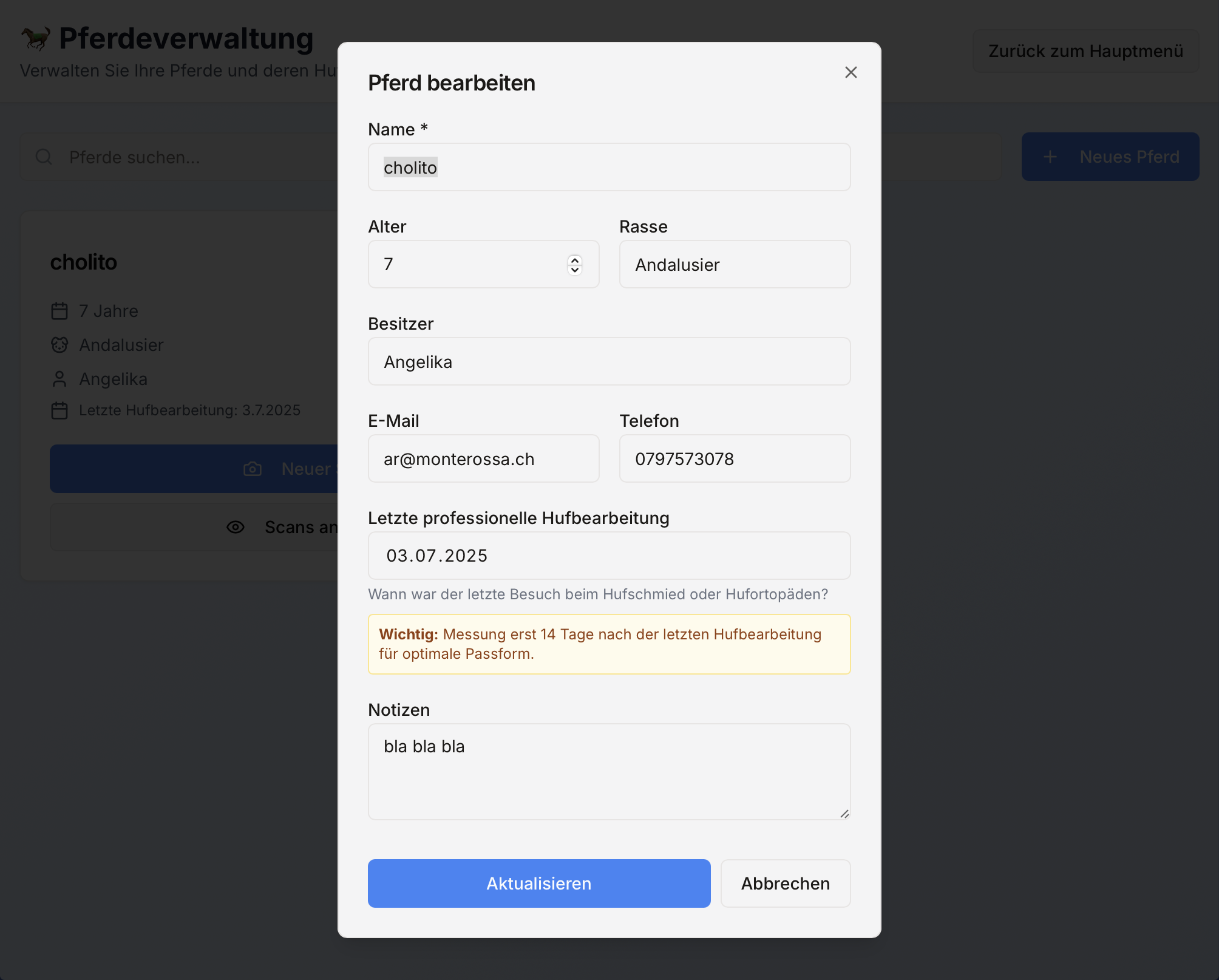
Task: Click the eye icon next to Scans
Action: (236, 527)
